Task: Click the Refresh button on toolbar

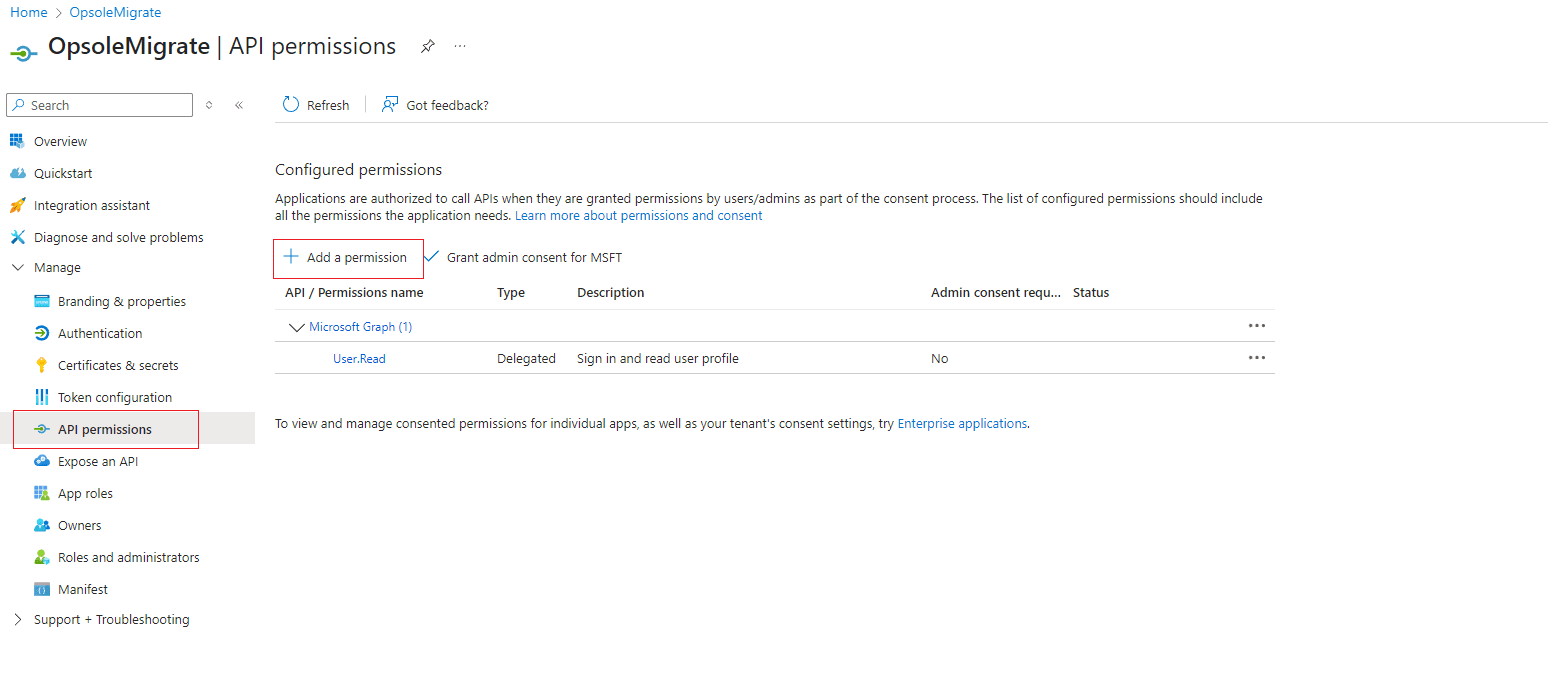Action: point(316,104)
